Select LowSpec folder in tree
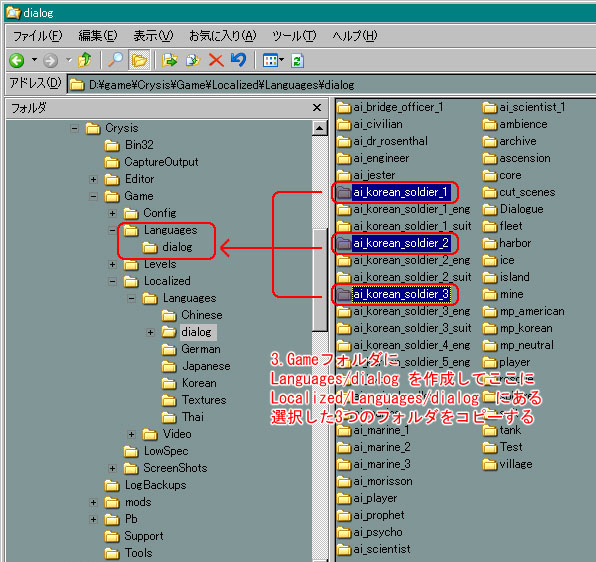 pyautogui.click(x=156, y=451)
